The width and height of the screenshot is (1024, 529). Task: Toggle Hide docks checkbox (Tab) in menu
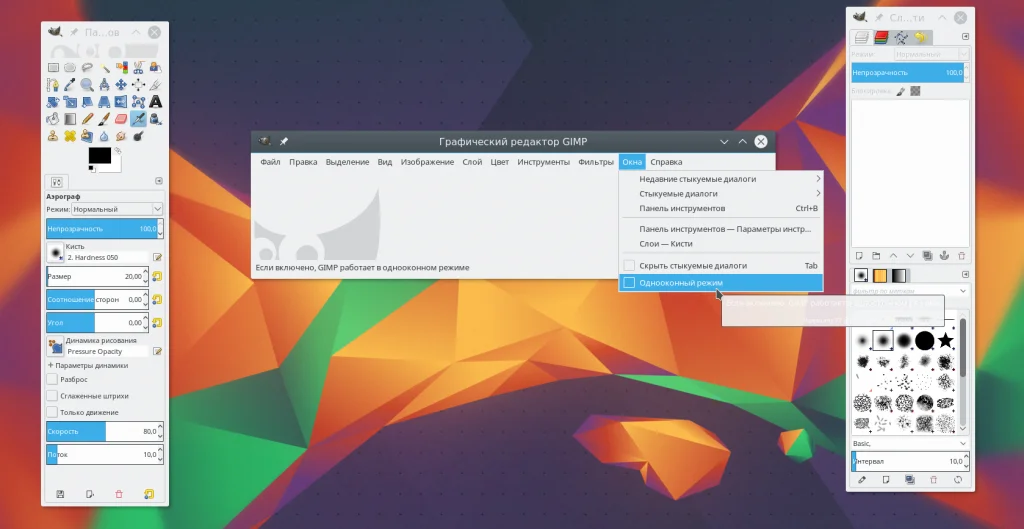[629, 266]
